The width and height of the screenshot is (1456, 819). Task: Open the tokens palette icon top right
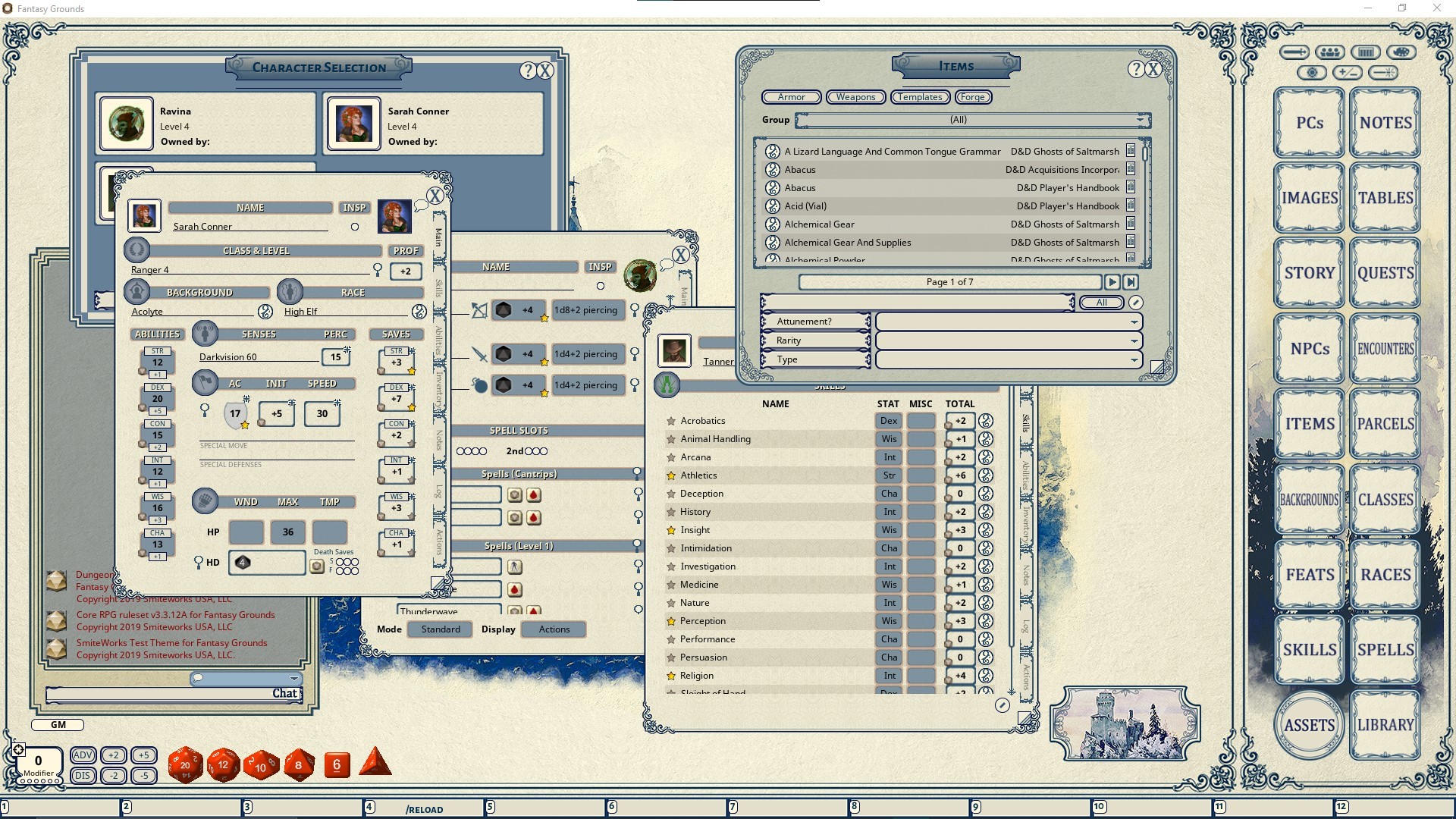[1401, 52]
